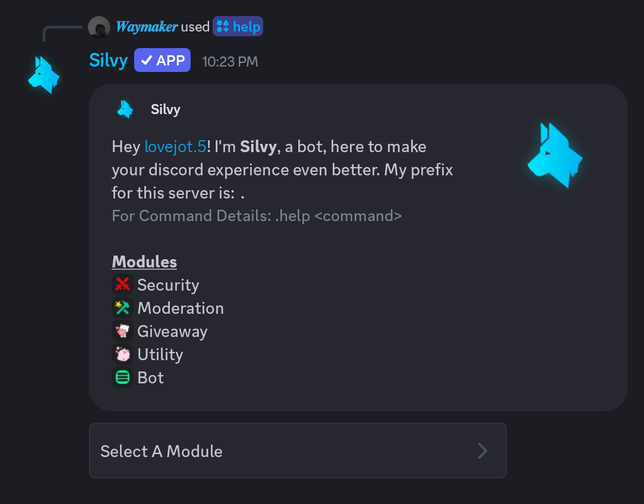Click the Giveaway module icon

tap(122, 331)
